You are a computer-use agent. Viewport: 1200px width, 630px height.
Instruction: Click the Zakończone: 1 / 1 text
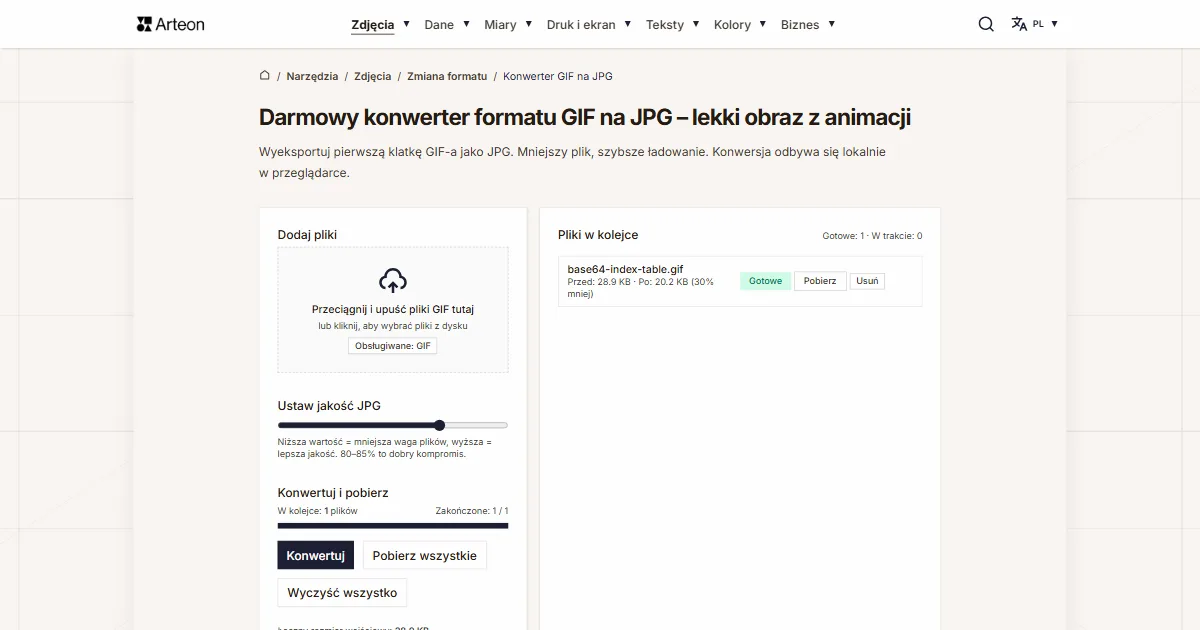click(472, 511)
